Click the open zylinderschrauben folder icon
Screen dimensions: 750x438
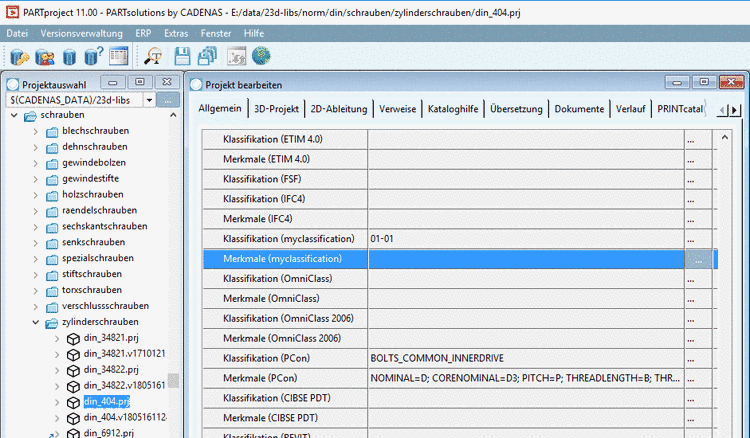click(x=52, y=323)
